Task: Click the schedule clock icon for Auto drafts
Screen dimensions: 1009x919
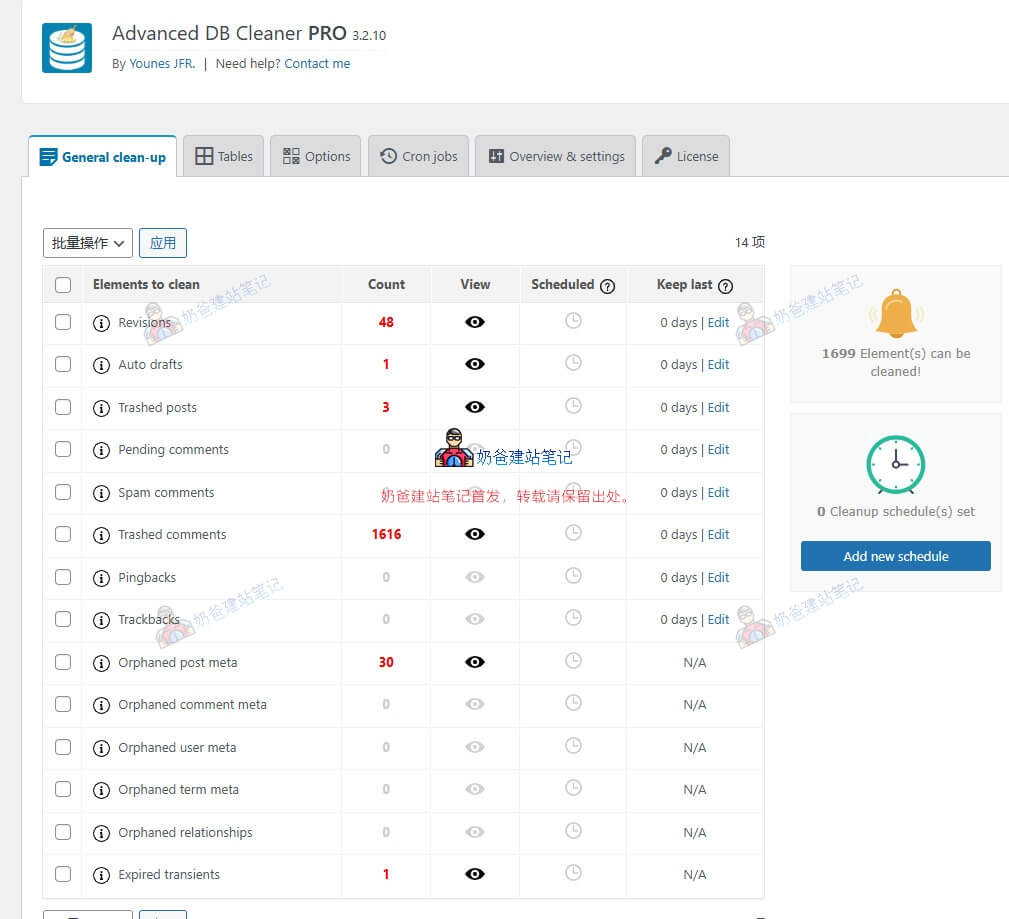Action: coord(573,363)
